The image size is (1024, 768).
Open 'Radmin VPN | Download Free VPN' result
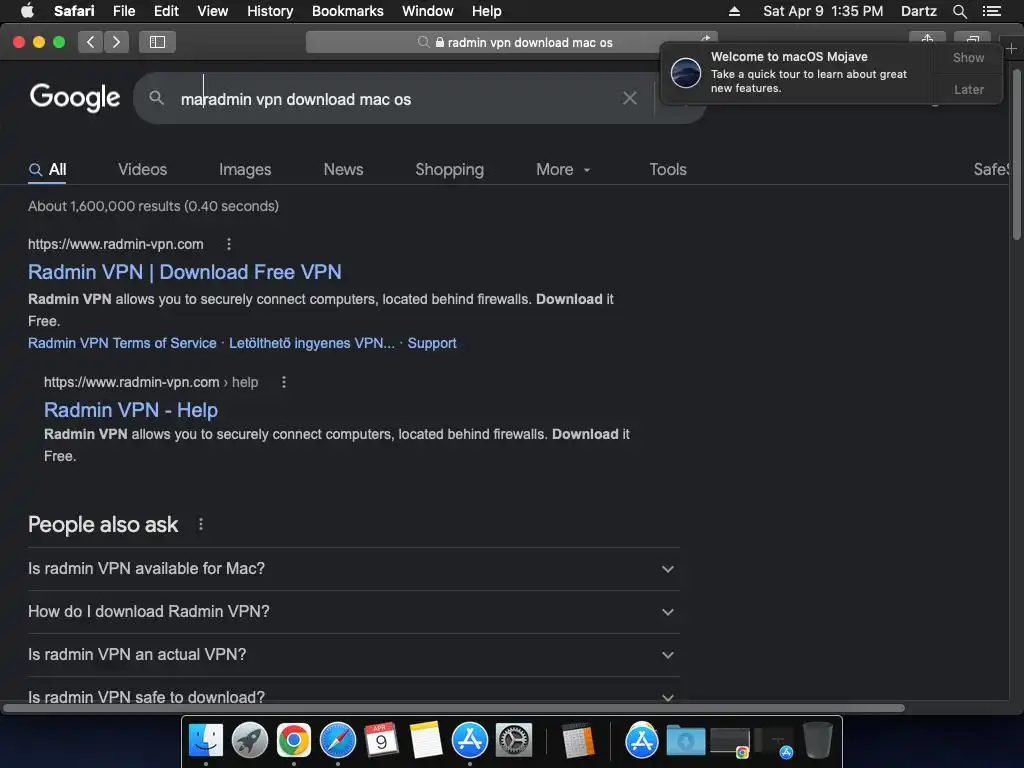tap(185, 272)
